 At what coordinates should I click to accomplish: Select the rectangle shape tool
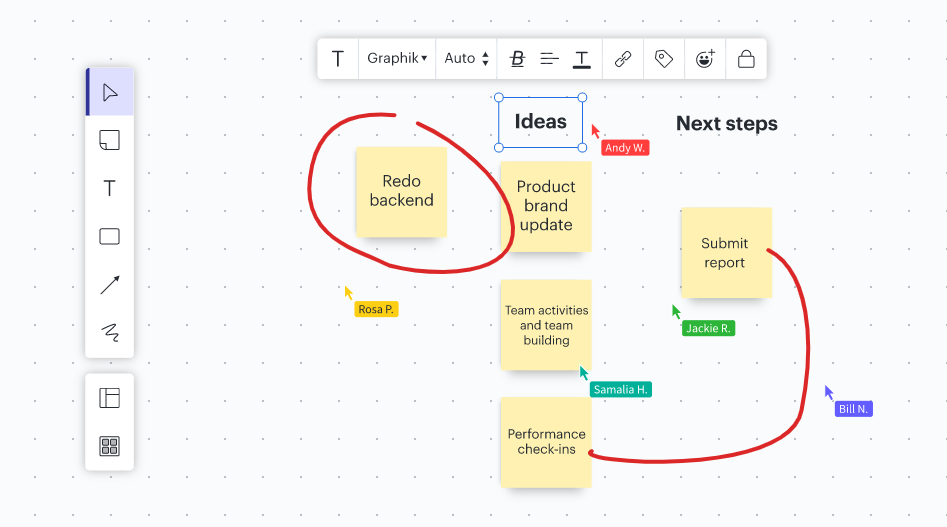[x=109, y=236]
